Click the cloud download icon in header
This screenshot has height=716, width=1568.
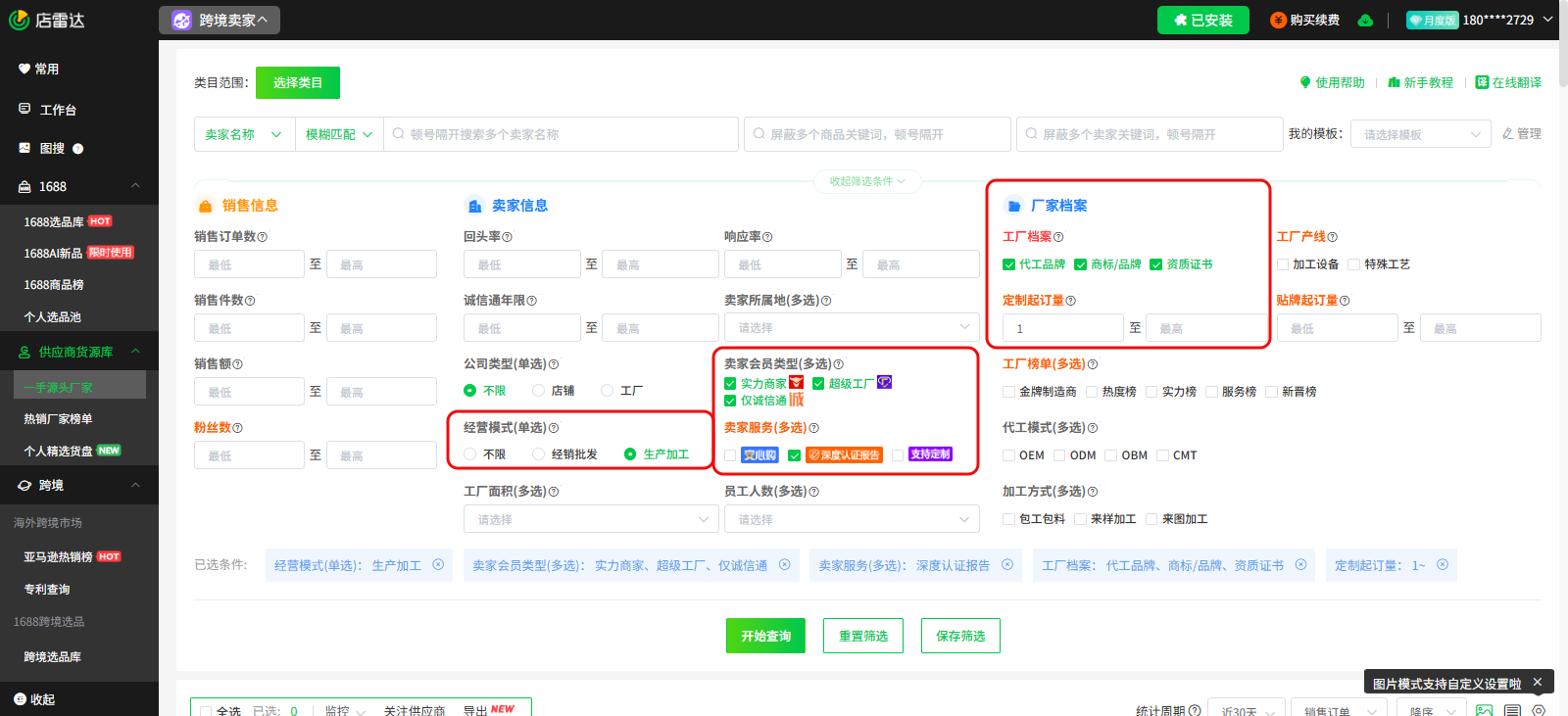coord(1365,21)
